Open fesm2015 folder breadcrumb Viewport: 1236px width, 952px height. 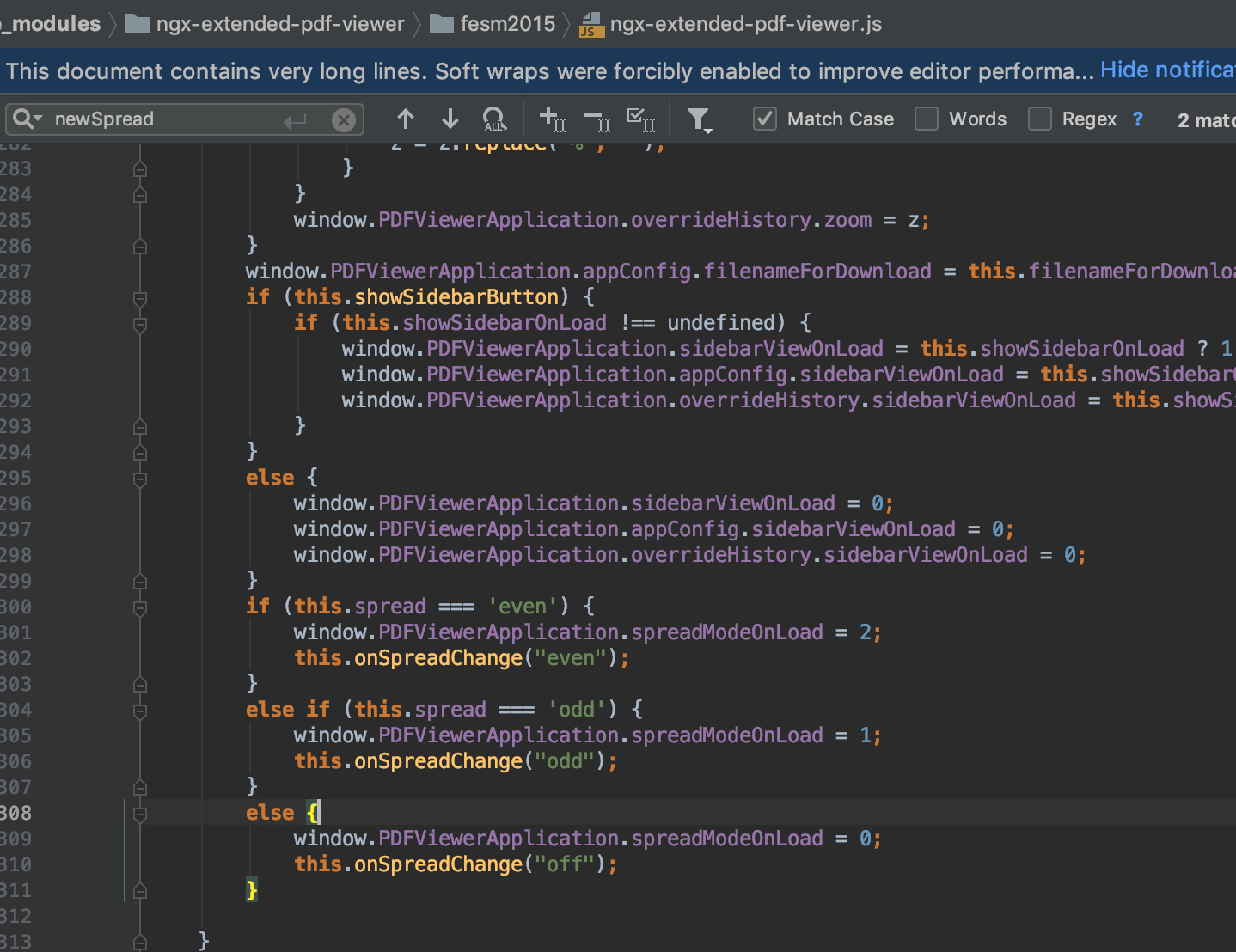click(x=493, y=23)
